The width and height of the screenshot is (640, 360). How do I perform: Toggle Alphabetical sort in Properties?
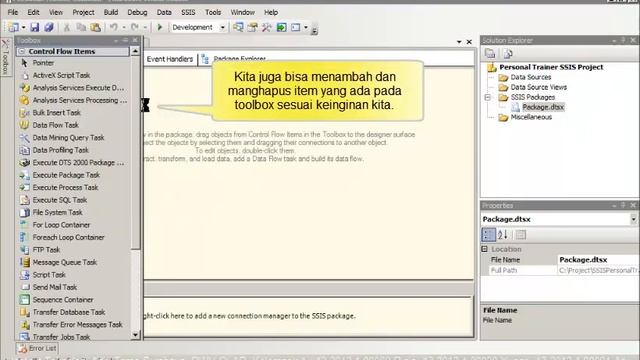coord(502,235)
